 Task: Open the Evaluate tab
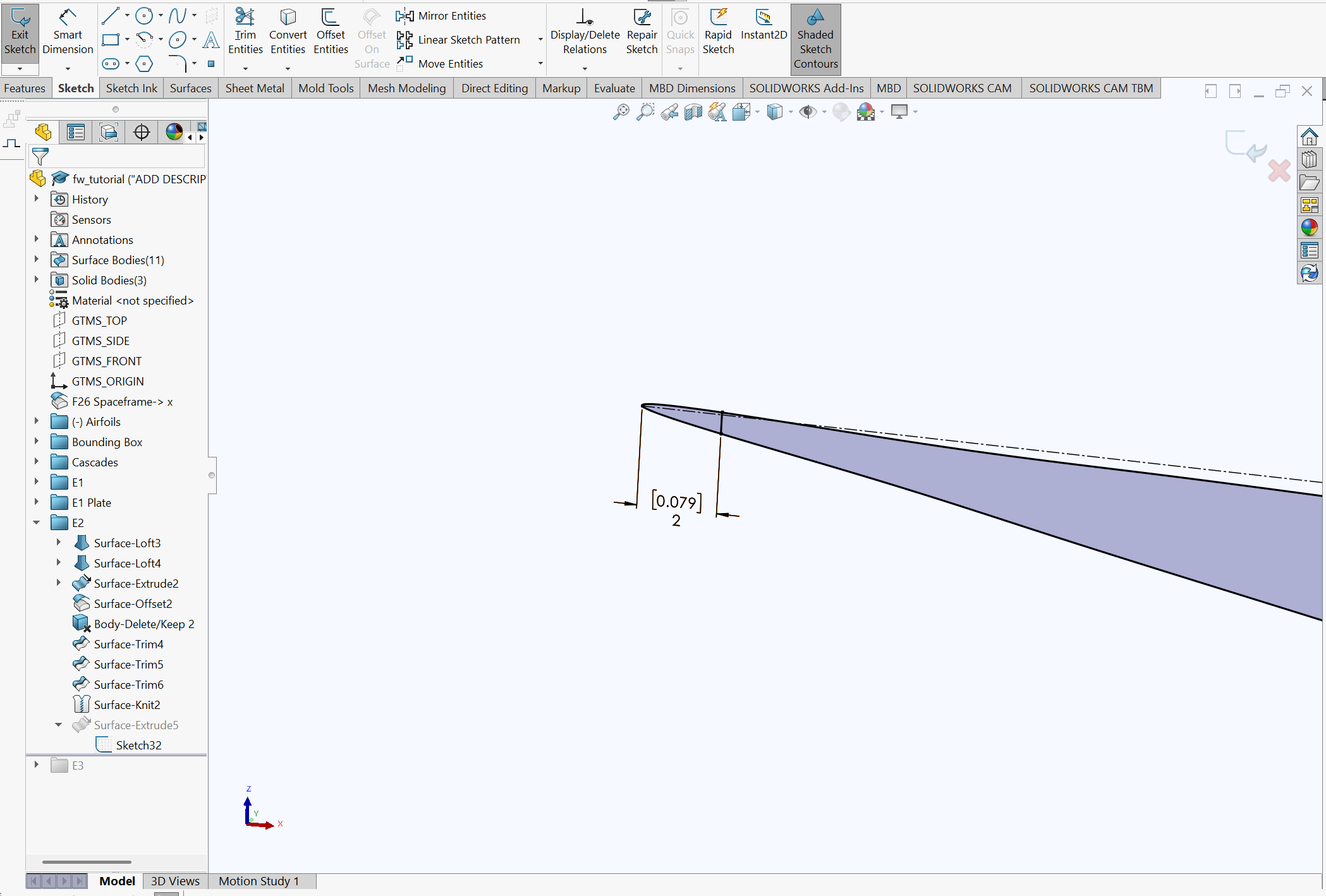click(x=614, y=88)
